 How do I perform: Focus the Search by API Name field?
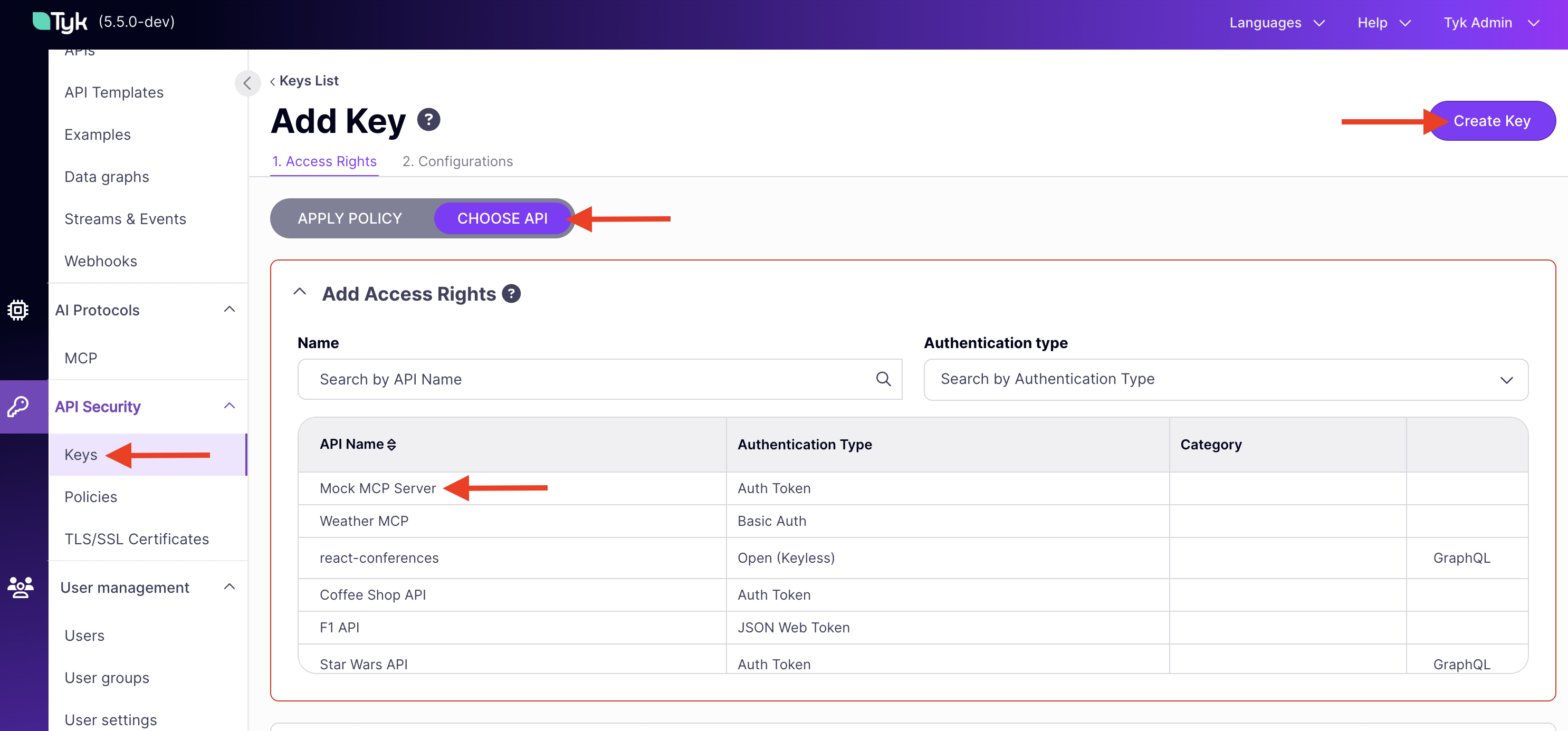[599, 379]
